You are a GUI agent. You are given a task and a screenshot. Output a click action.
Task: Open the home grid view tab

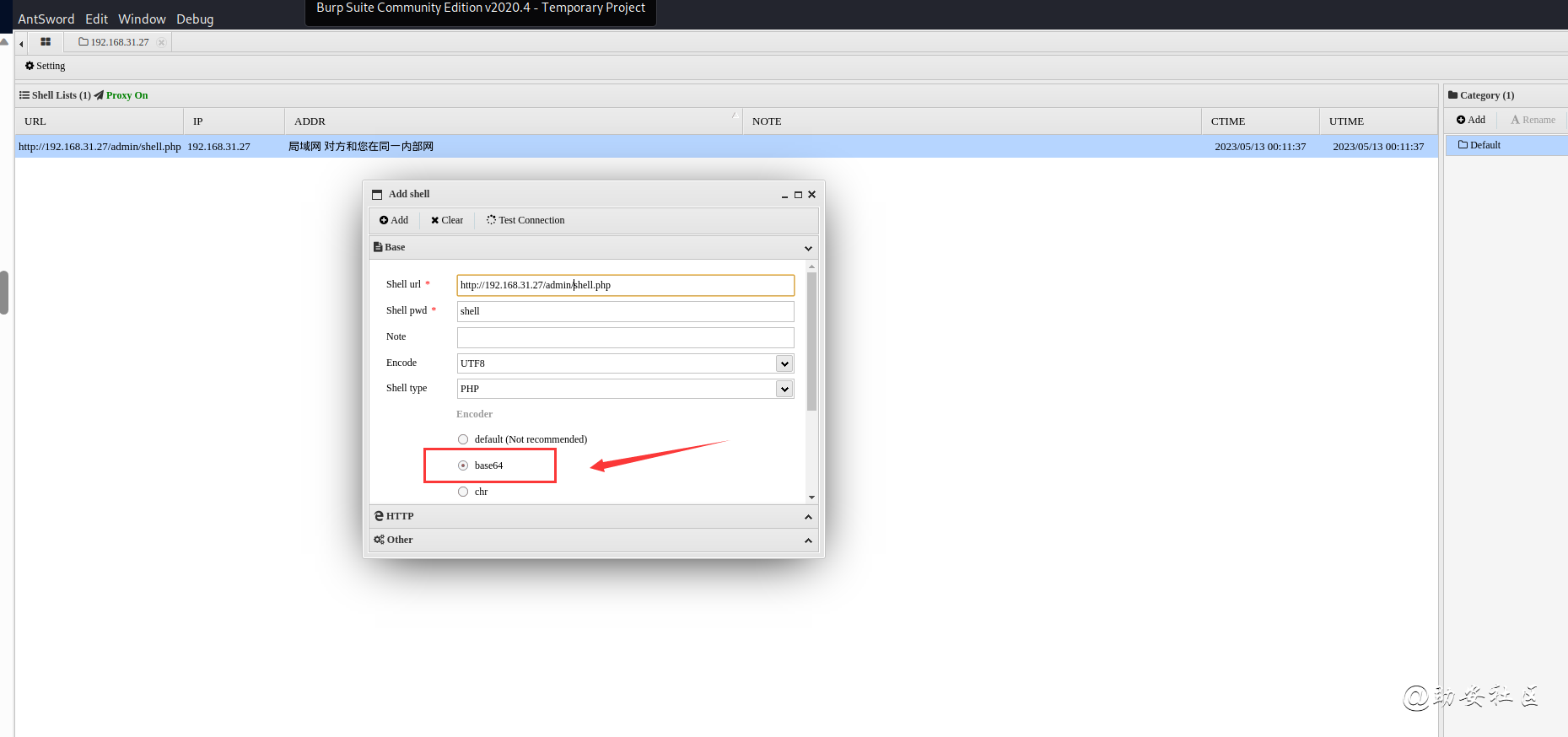46,41
